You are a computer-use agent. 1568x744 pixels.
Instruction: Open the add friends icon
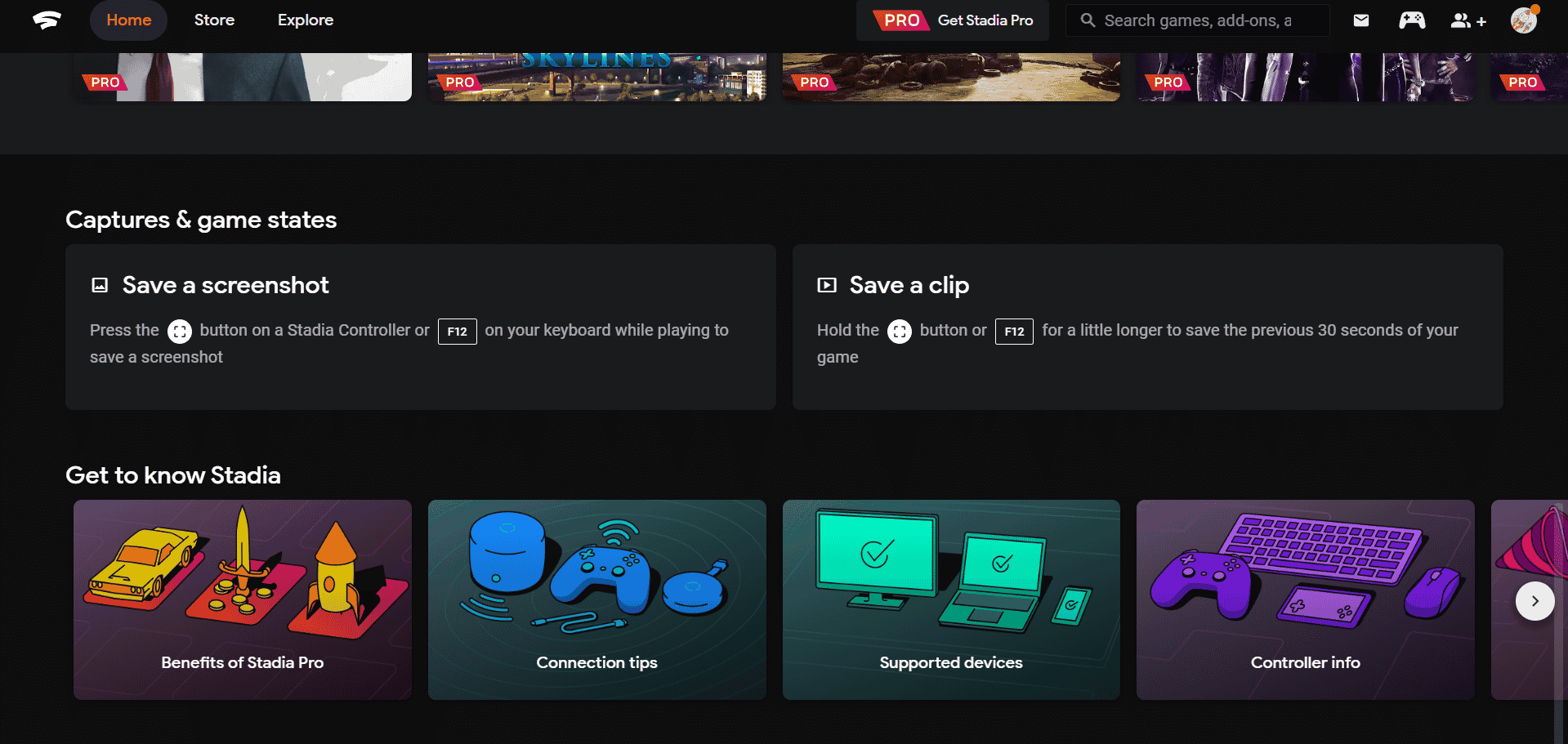(x=1467, y=20)
